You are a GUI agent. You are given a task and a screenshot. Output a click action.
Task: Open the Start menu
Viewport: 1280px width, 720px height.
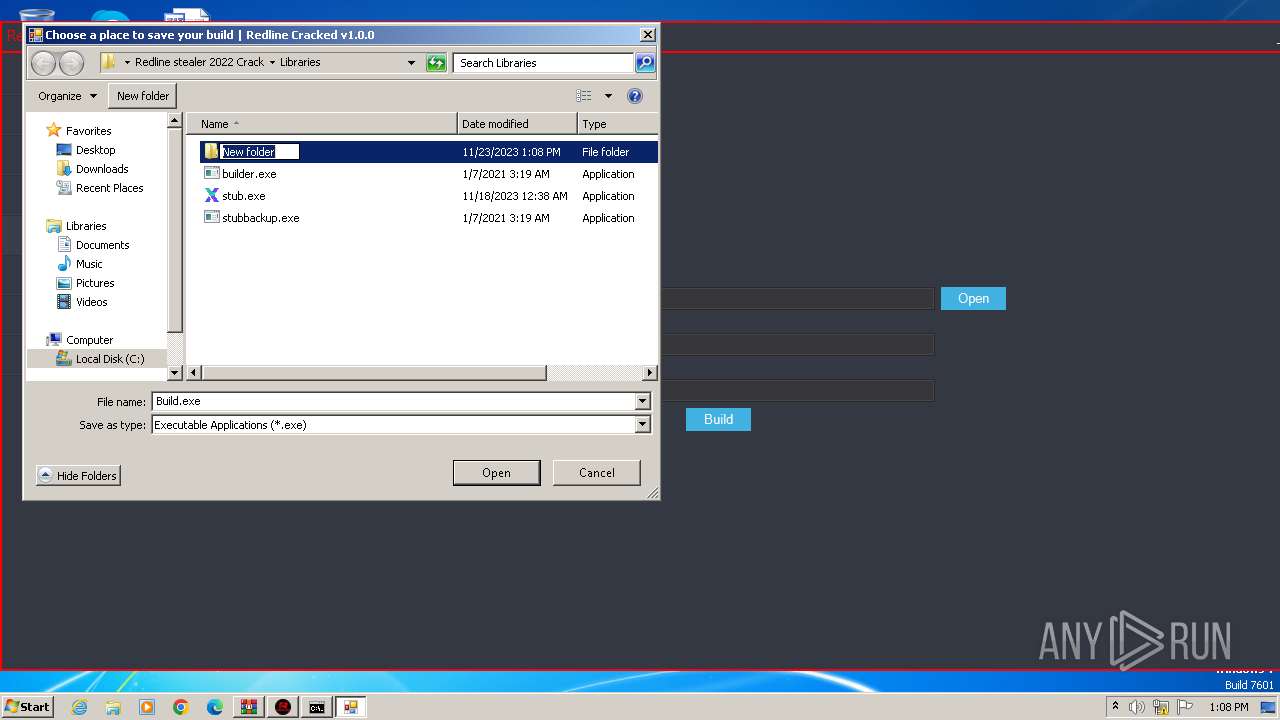click(x=27, y=707)
